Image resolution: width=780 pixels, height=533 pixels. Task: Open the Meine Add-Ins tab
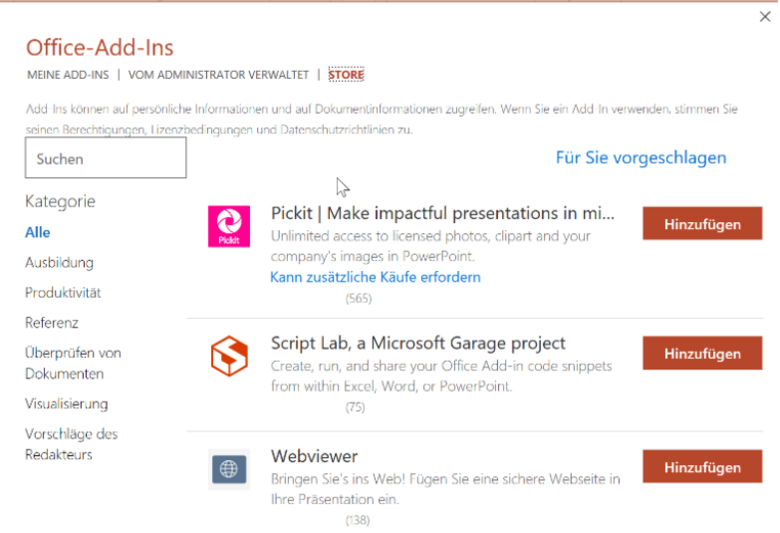point(68,75)
